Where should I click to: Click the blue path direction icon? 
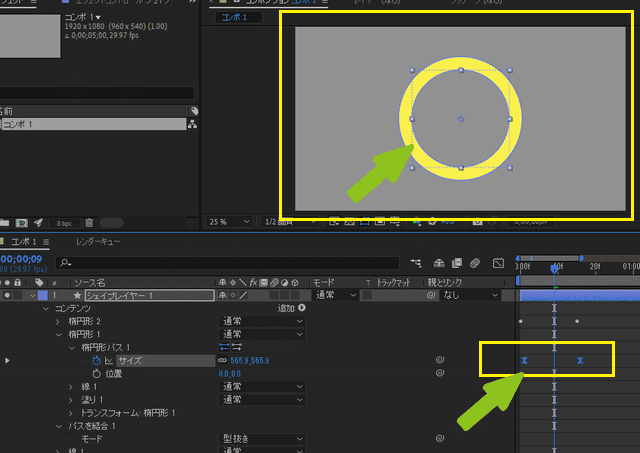pos(224,347)
